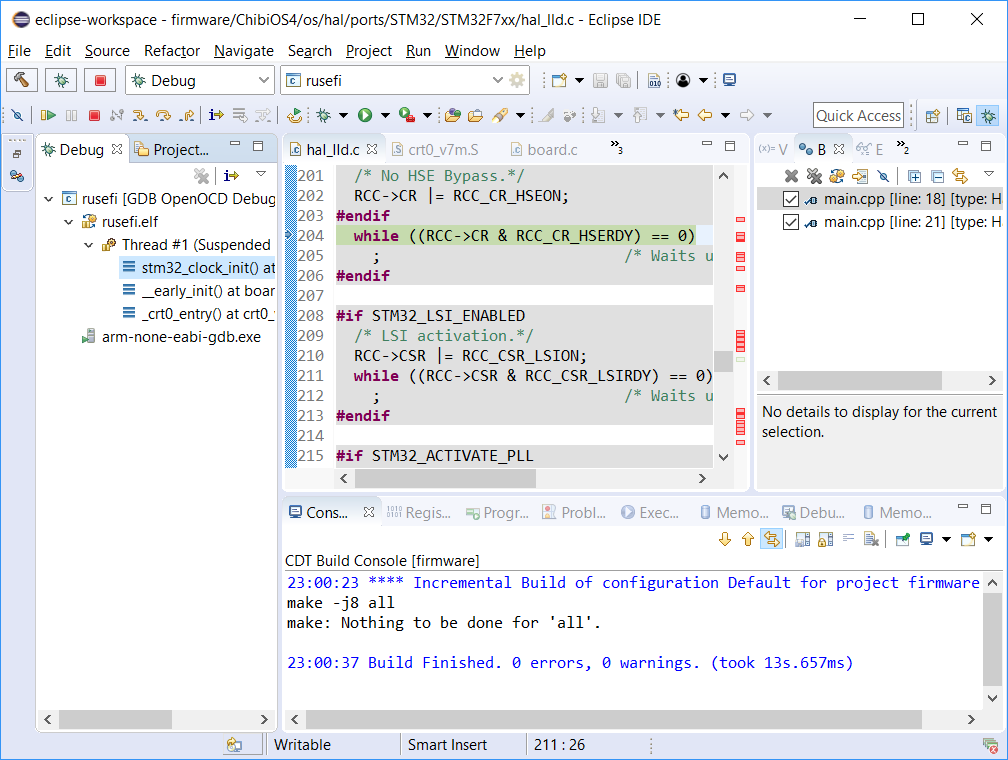Collapse the Thread #1 tree node
1008x760 pixels.
pos(88,244)
